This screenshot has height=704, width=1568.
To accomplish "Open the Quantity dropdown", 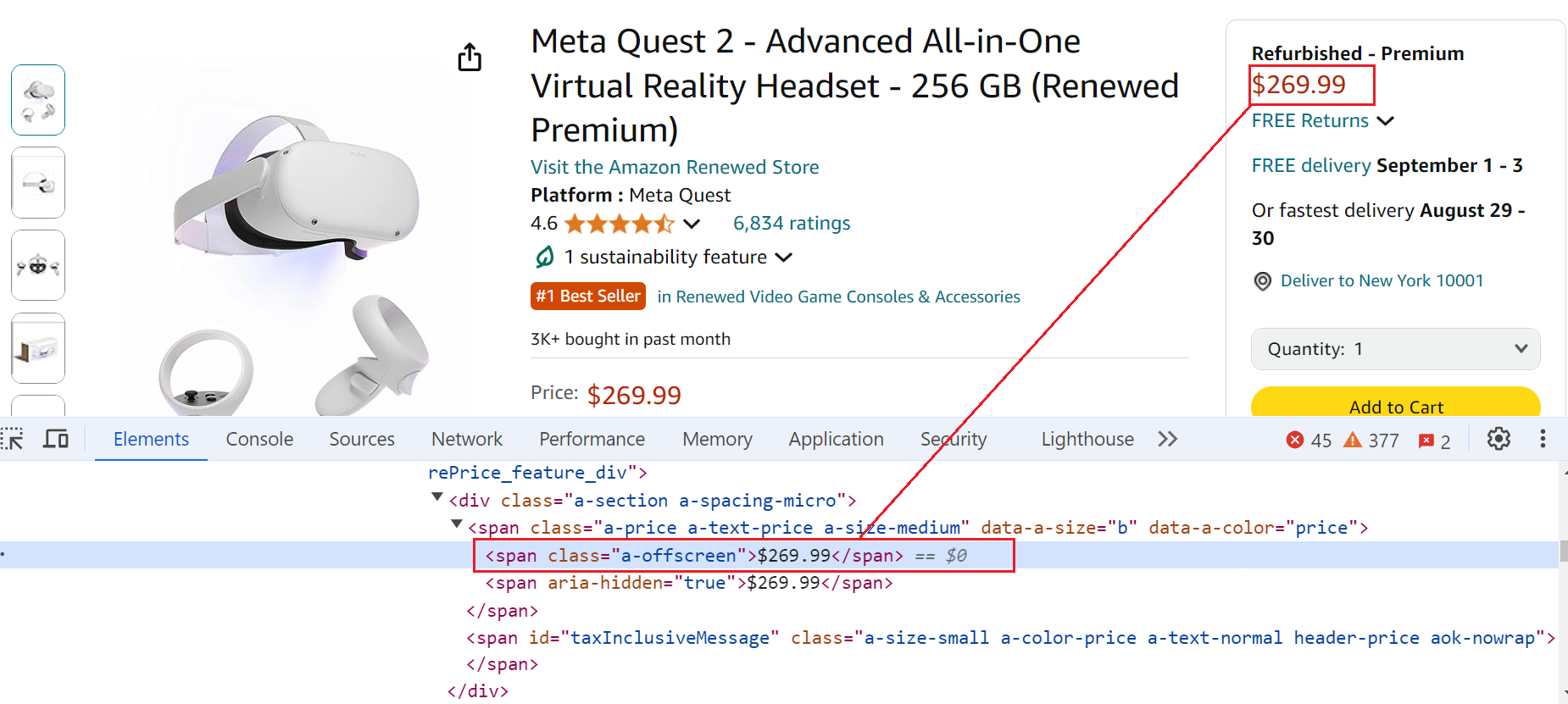I will [1395, 349].
